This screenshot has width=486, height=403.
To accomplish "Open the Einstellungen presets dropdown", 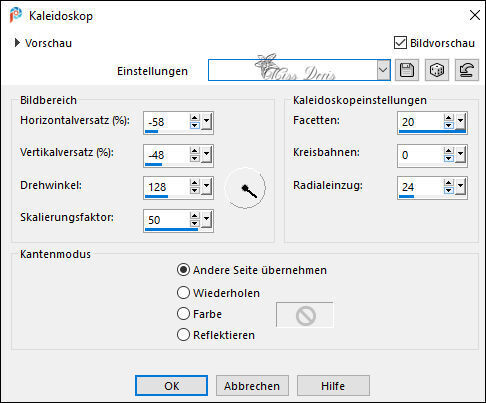I will click(x=383, y=70).
